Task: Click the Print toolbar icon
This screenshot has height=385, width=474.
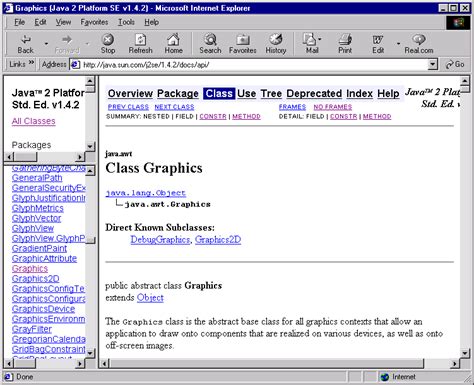Action: pos(345,44)
